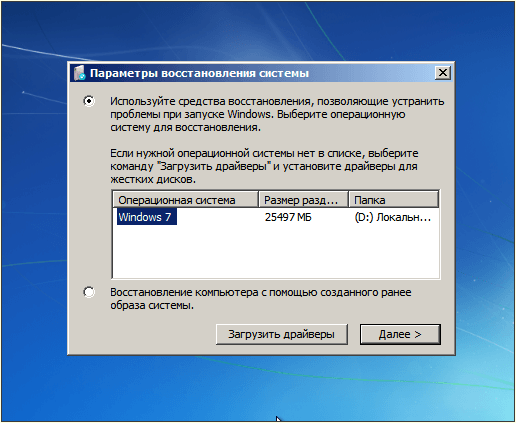This screenshot has width=516, height=423.
Task: Click the Размер разд... column header
Action: [303, 200]
